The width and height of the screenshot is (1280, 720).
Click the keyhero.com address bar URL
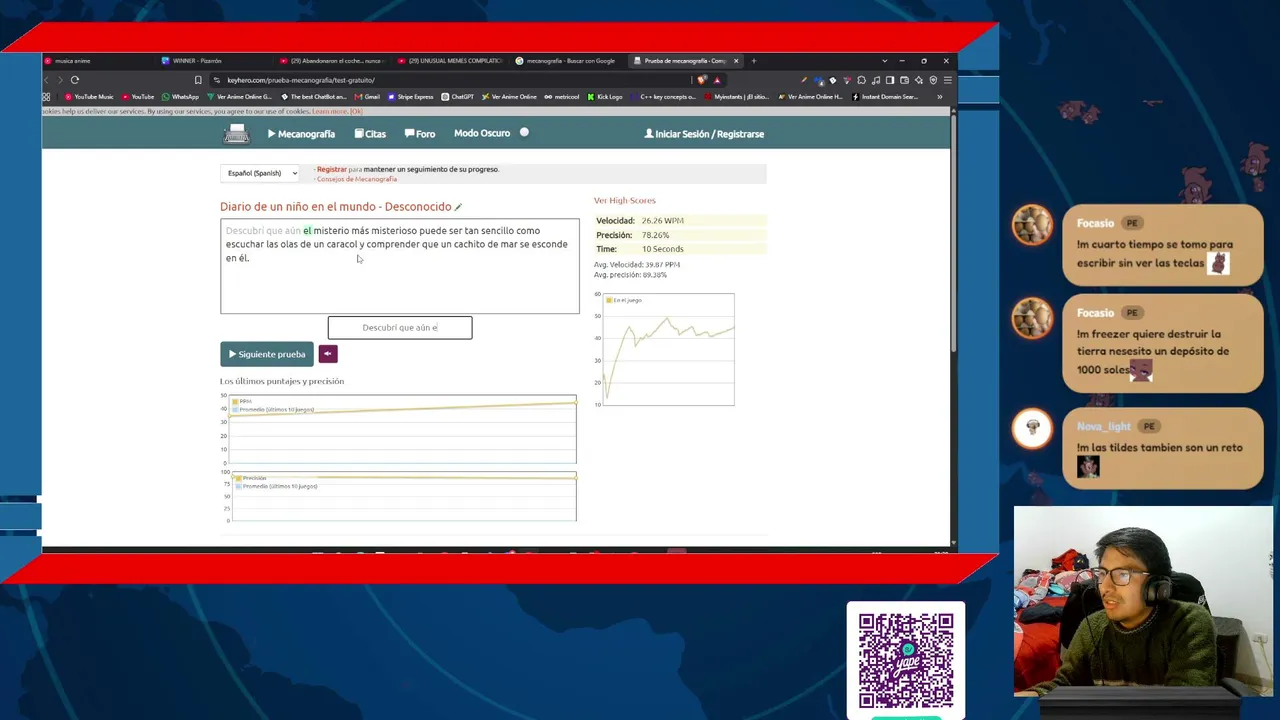pyautogui.click(x=301, y=80)
